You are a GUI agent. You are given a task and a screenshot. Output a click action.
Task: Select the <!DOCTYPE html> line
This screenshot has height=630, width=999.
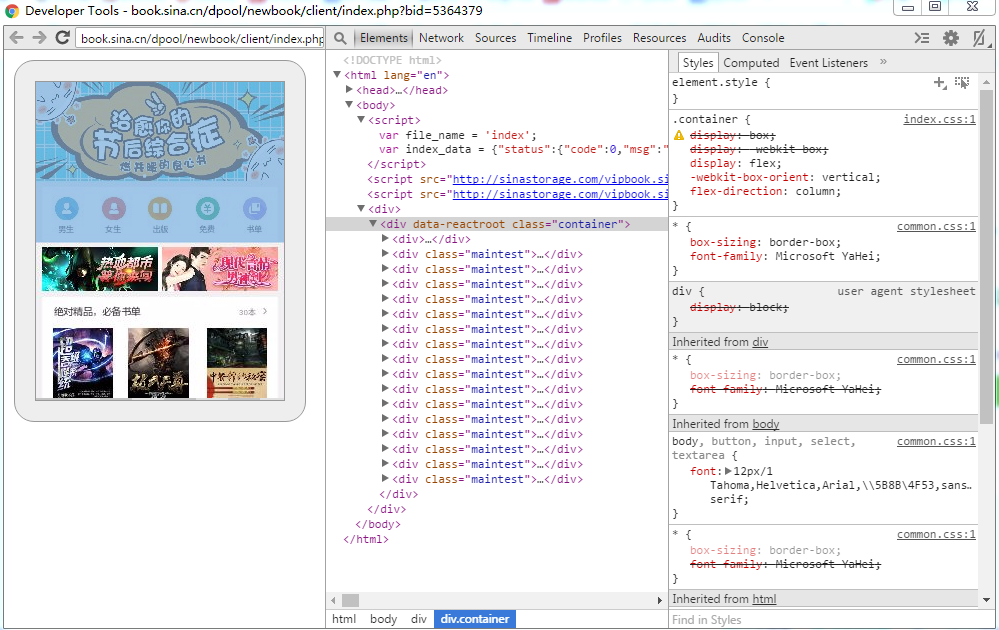click(392, 60)
